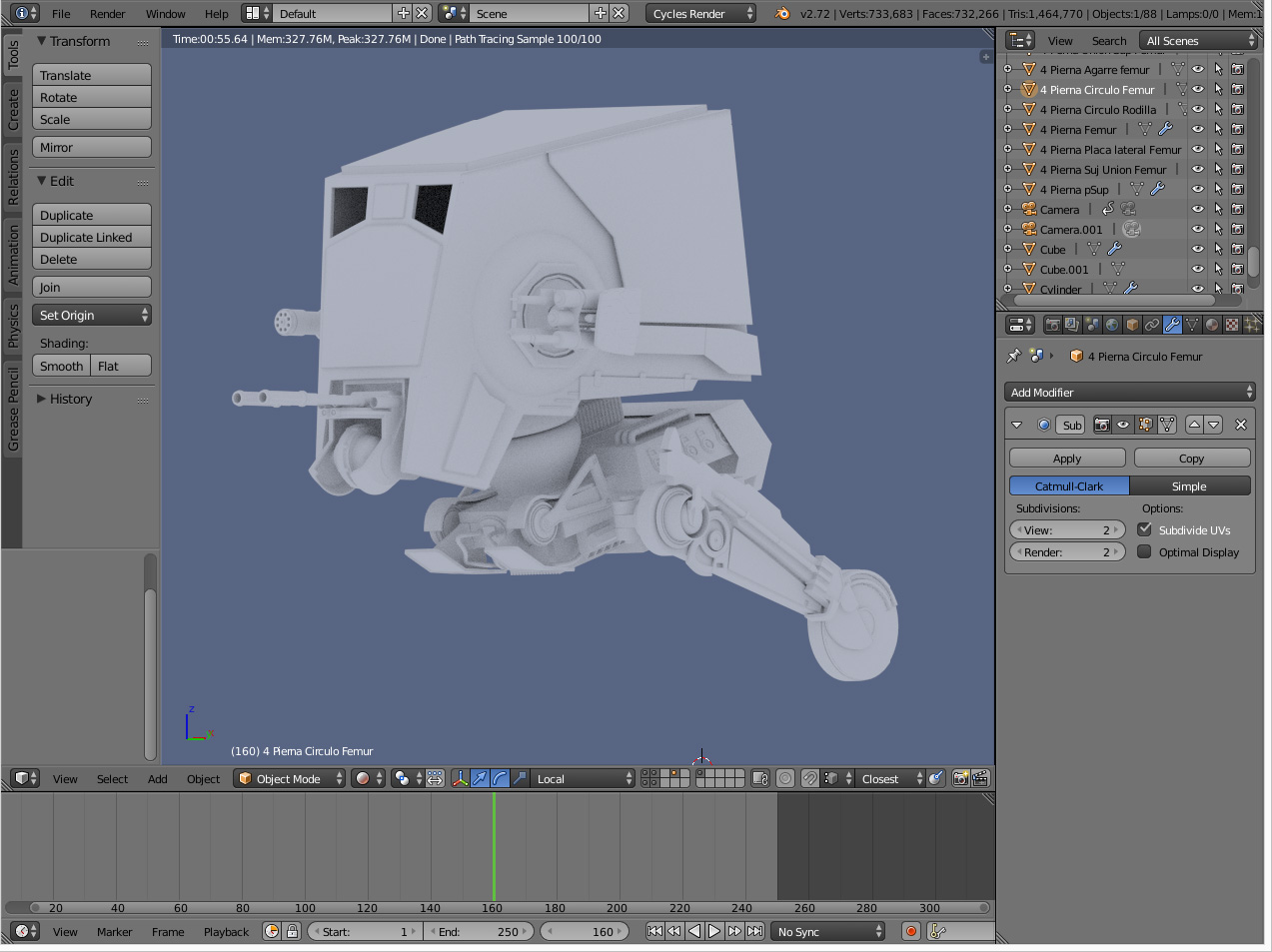Viewport: 1272px width, 952px height.
Task: Open the Render properties tab (camera icon)
Action: [1052, 325]
